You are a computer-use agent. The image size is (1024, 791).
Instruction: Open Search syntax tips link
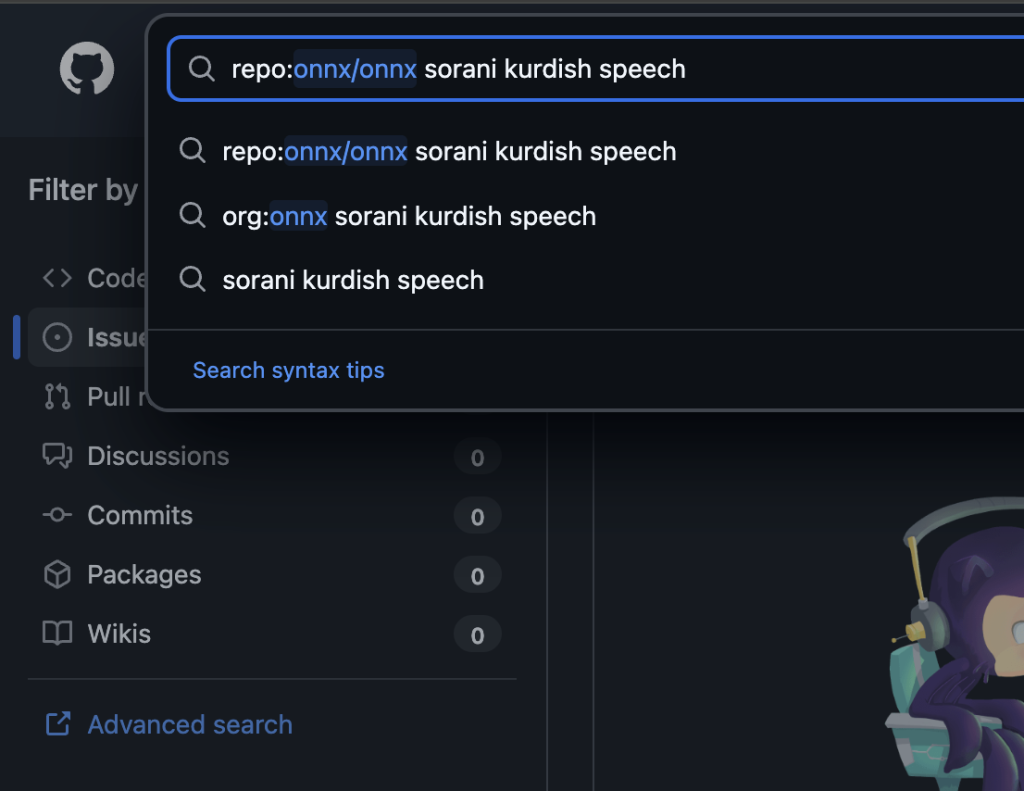point(288,370)
